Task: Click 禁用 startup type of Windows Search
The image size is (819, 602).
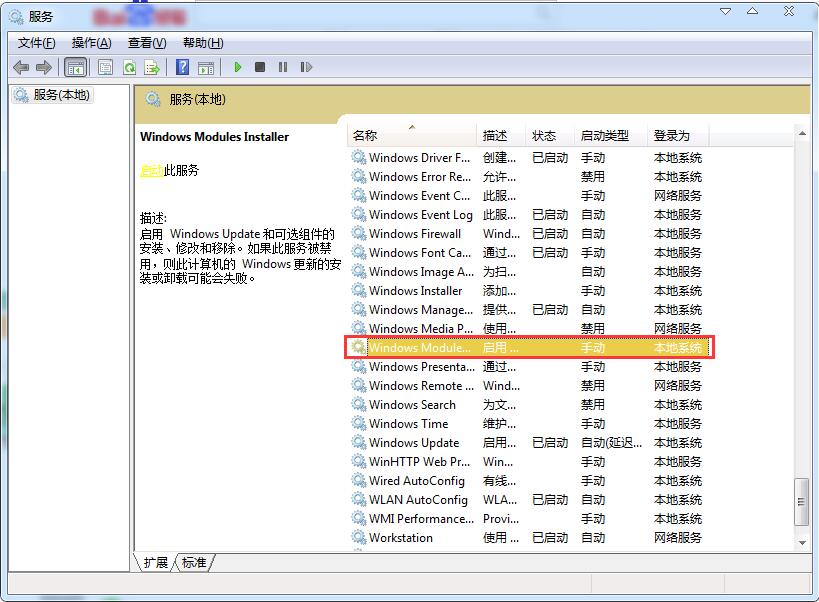Action: click(593, 405)
